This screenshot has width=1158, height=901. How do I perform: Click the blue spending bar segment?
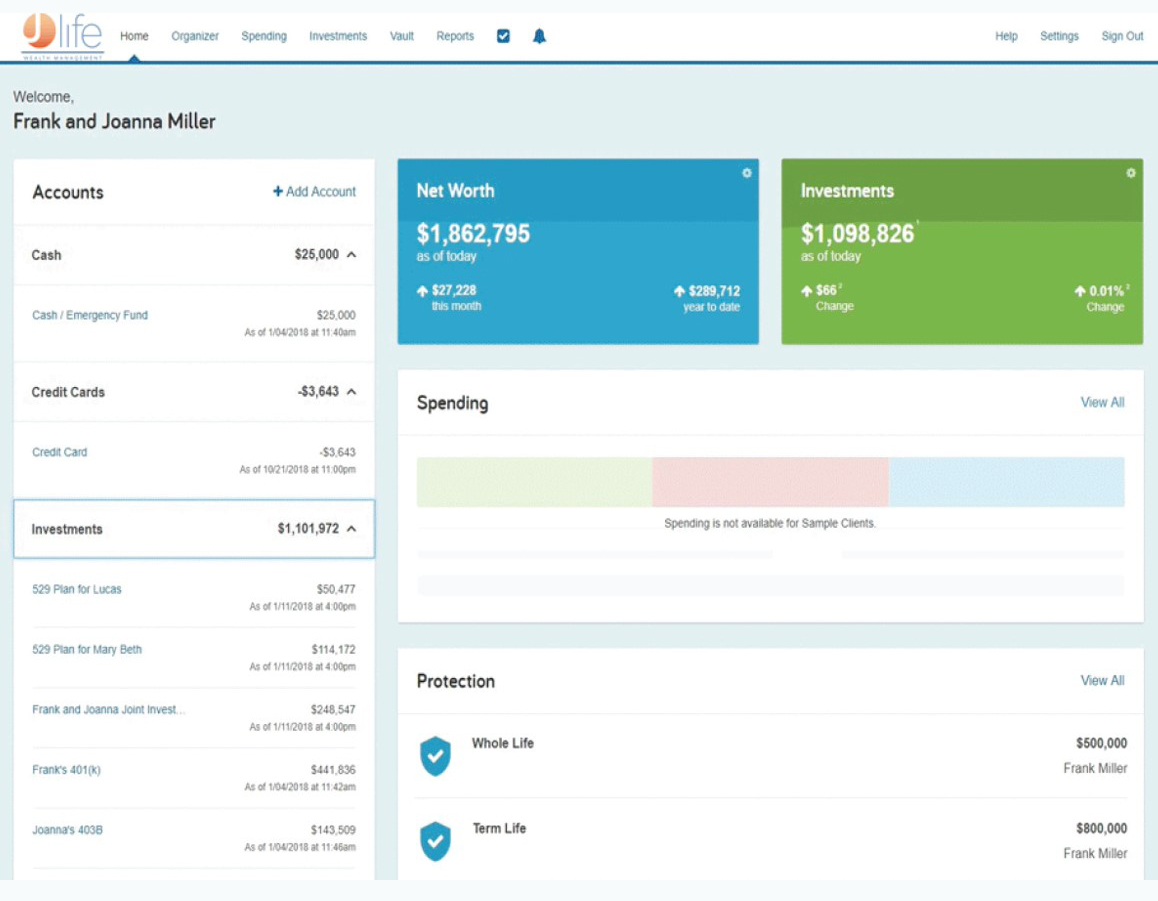click(1007, 482)
